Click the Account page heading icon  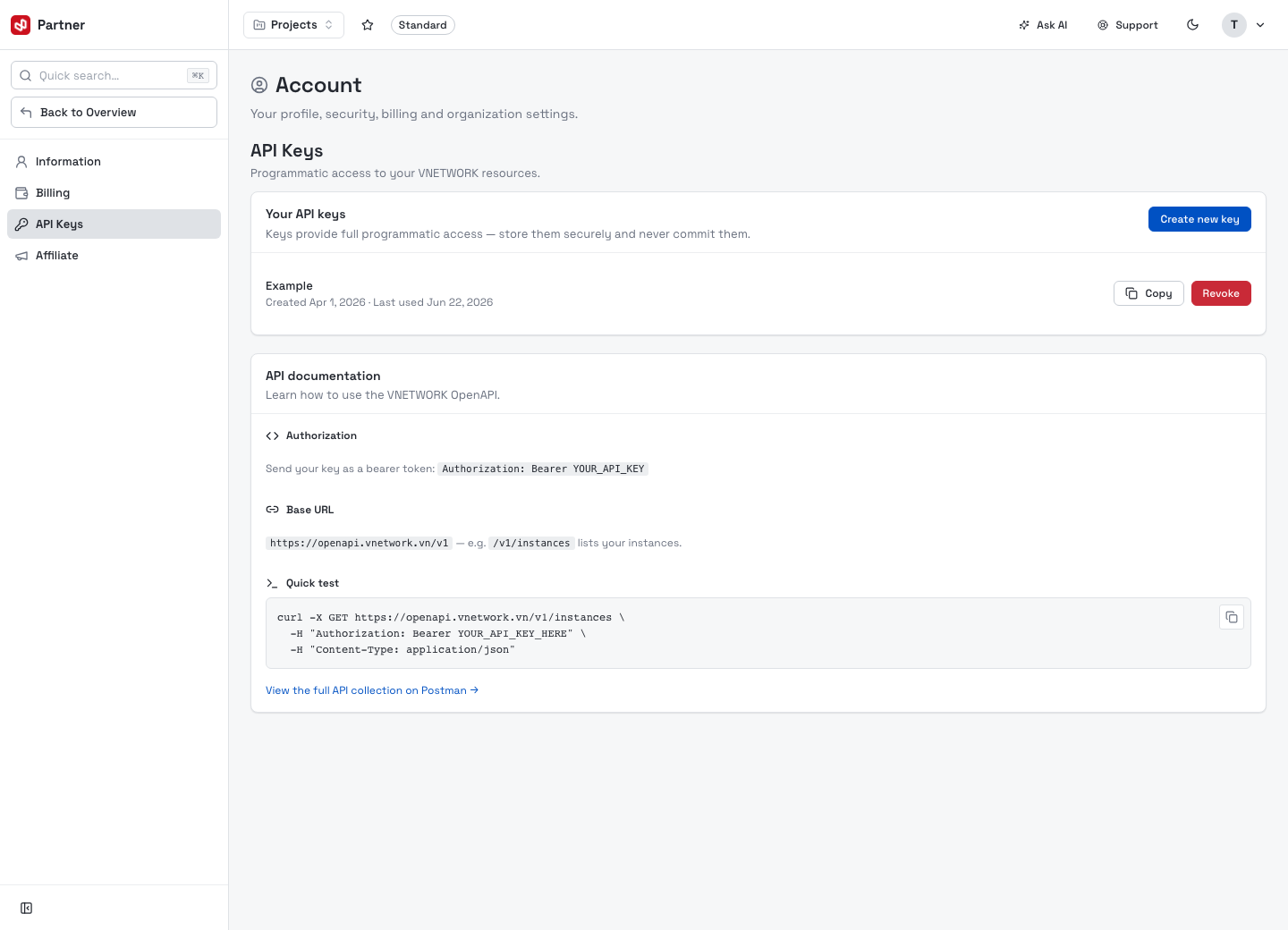point(259,85)
